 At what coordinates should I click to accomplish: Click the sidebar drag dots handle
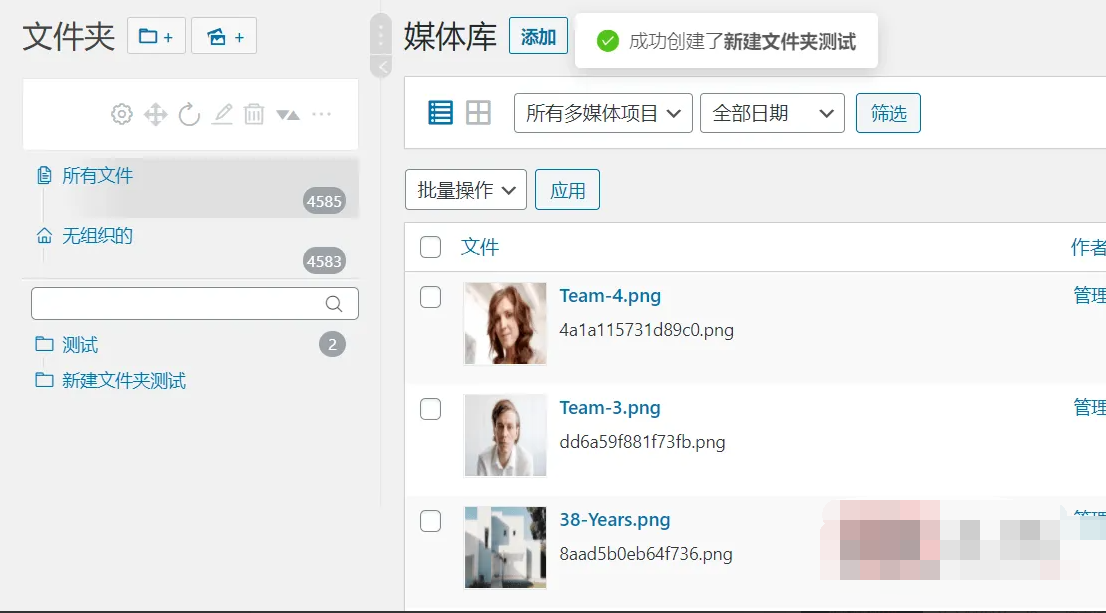click(380, 34)
